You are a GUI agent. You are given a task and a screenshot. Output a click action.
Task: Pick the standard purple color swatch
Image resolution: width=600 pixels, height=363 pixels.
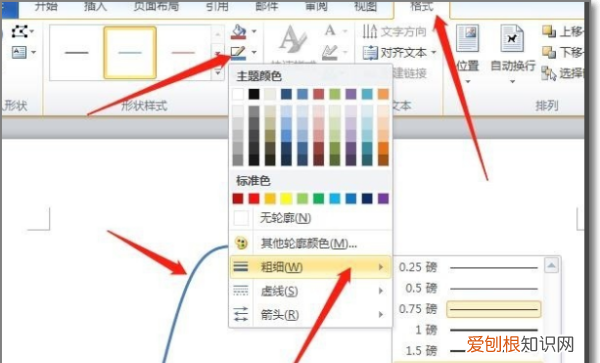[x=383, y=199]
